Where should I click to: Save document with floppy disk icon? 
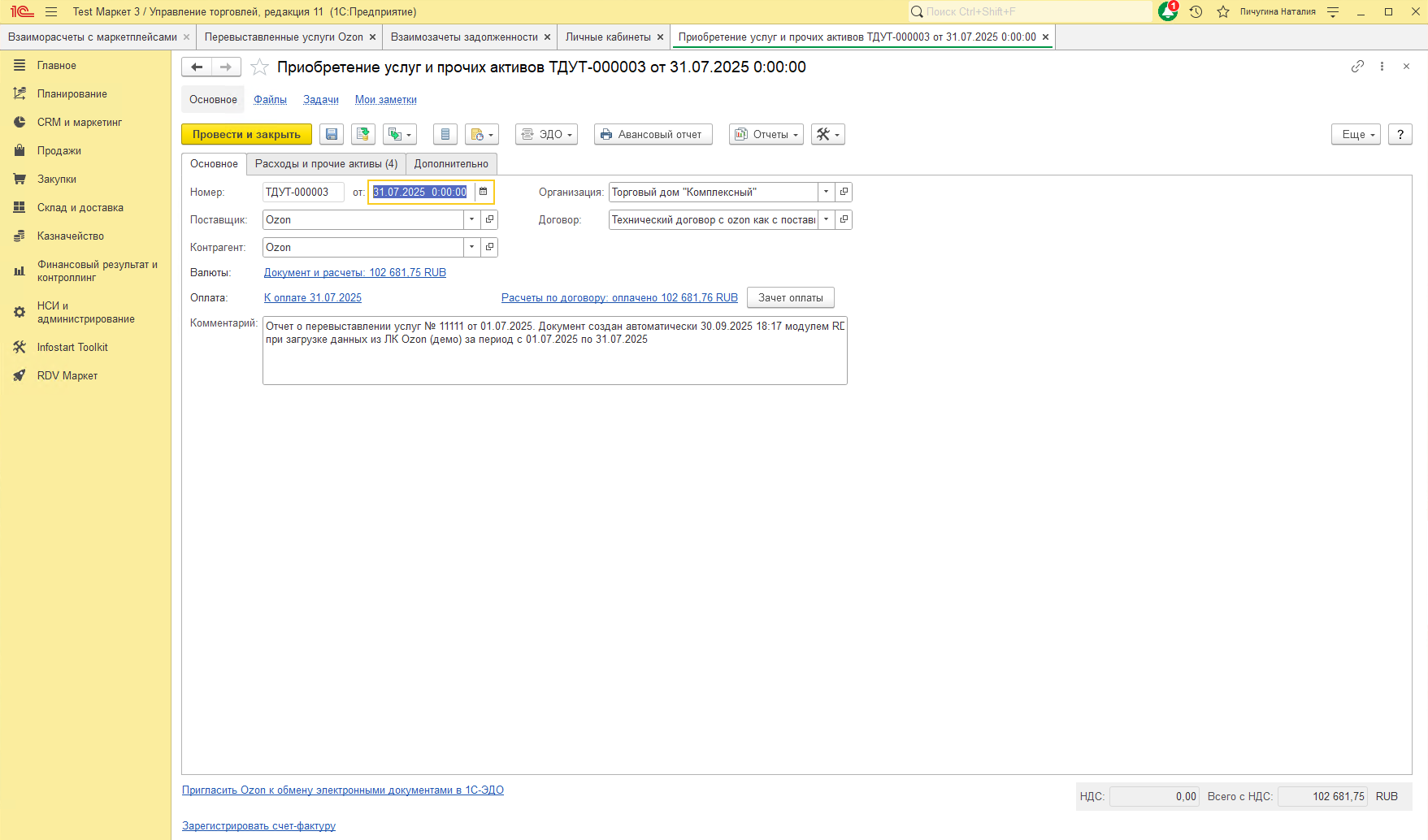332,134
